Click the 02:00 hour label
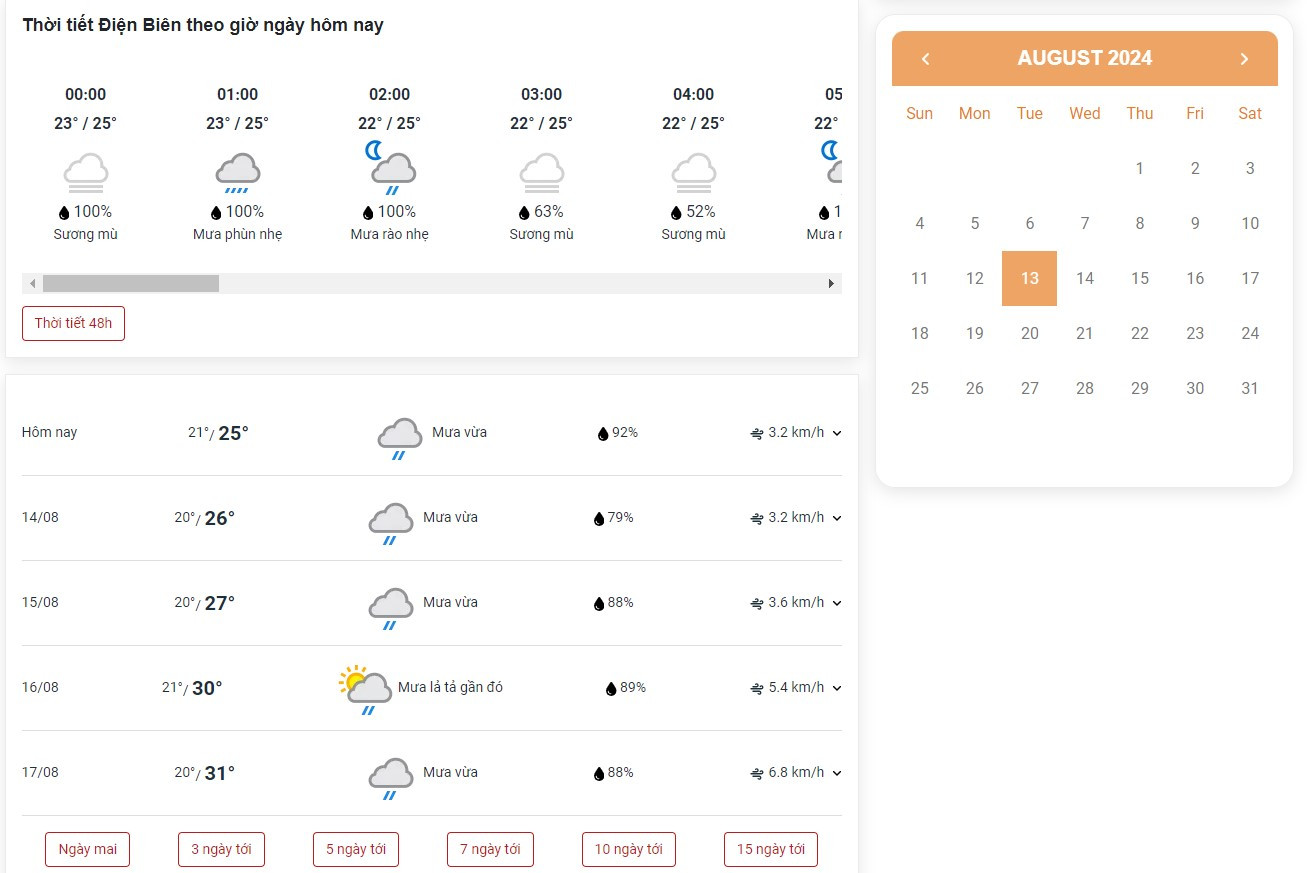This screenshot has height=873, width=1307. (390, 95)
